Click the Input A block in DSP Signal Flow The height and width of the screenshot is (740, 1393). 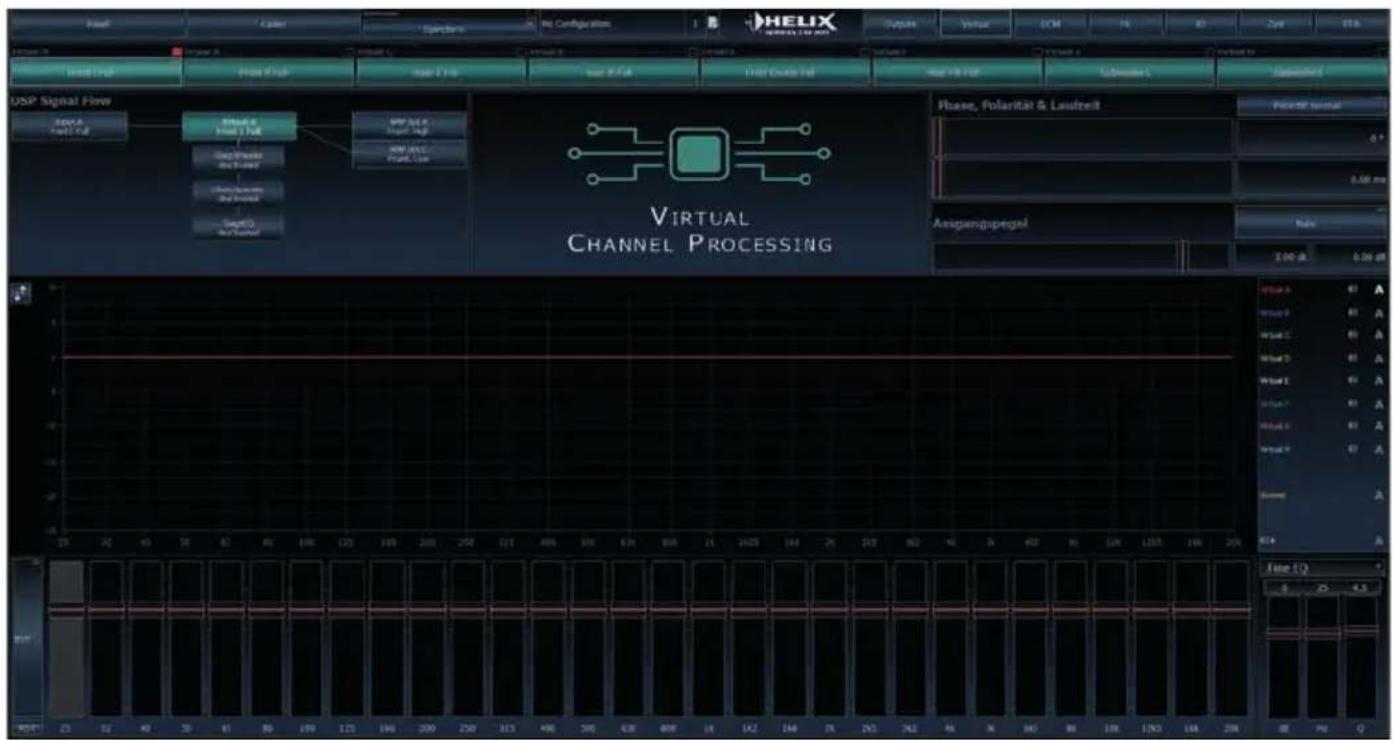click(x=69, y=125)
